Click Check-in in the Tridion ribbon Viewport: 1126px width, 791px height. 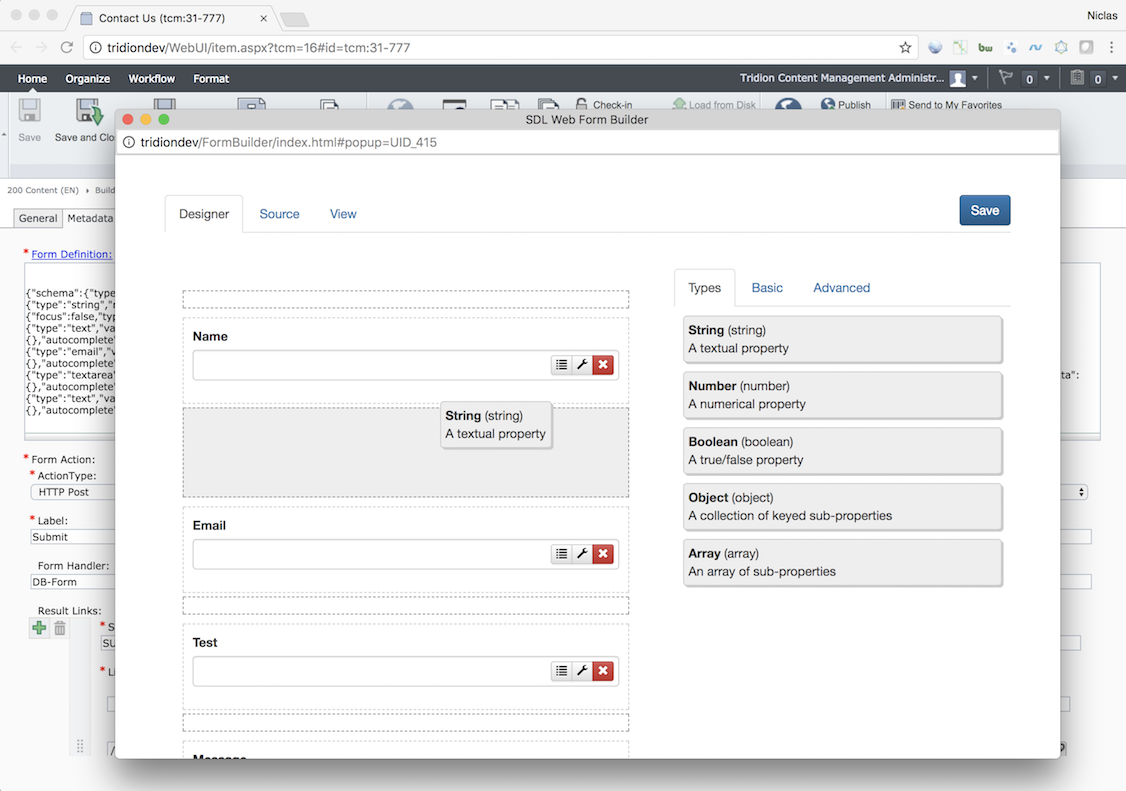[604, 104]
